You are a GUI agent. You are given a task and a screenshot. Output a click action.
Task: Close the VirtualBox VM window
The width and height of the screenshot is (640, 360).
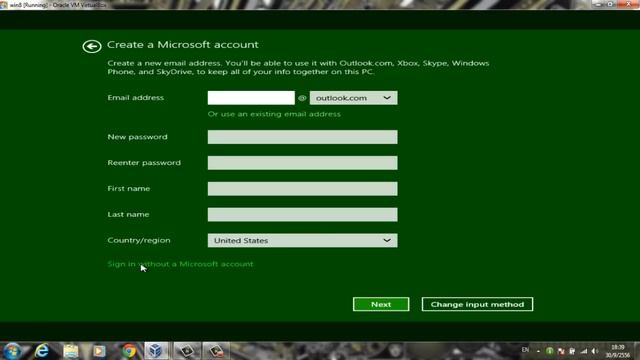[629, 4]
